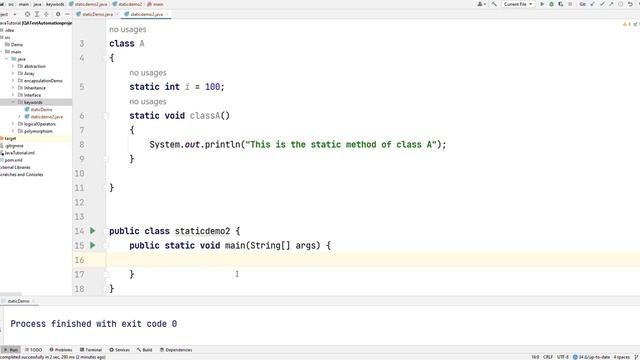The width and height of the screenshot is (640, 360).
Task: Expand the polymorphism folder
Action: point(13,131)
